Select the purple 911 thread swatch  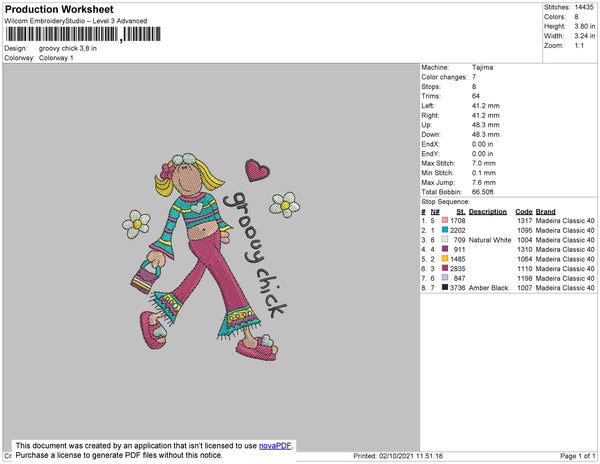click(x=445, y=249)
